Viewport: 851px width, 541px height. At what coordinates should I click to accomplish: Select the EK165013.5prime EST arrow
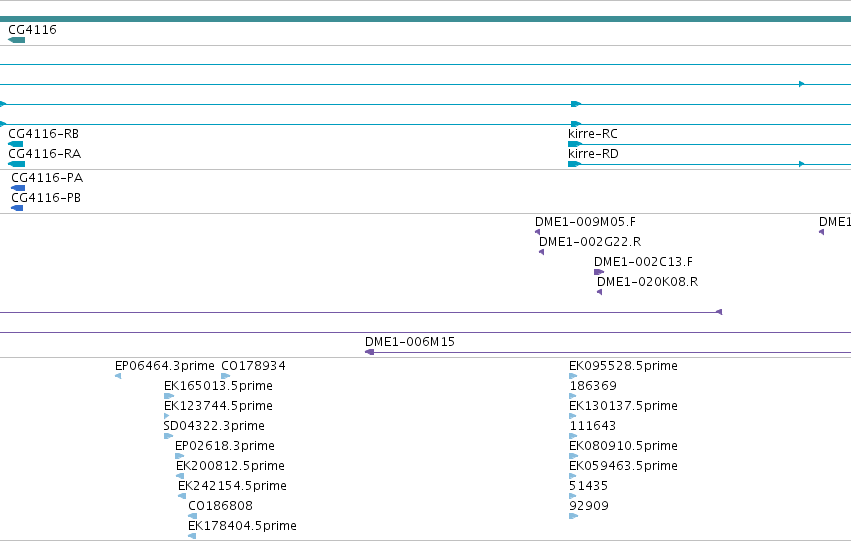click(169, 396)
